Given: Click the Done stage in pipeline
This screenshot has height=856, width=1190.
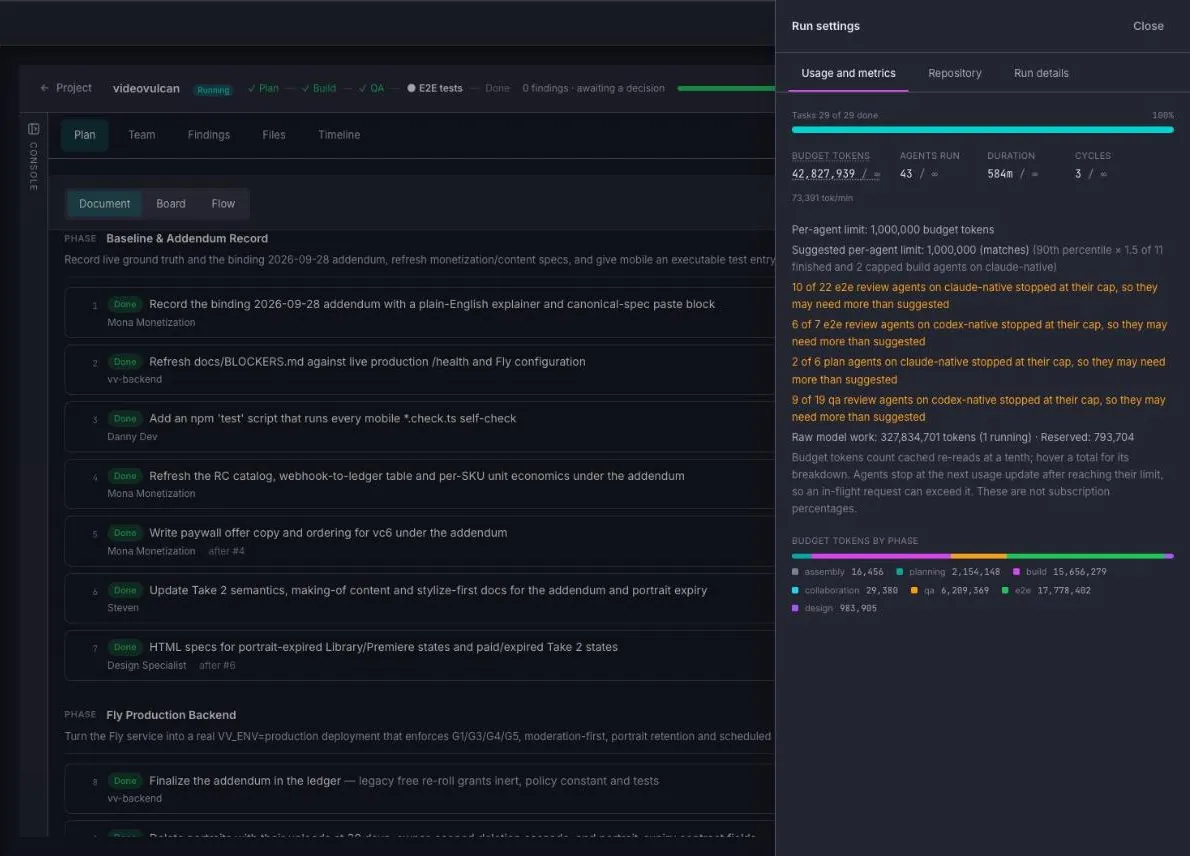Looking at the screenshot, I should pos(497,88).
